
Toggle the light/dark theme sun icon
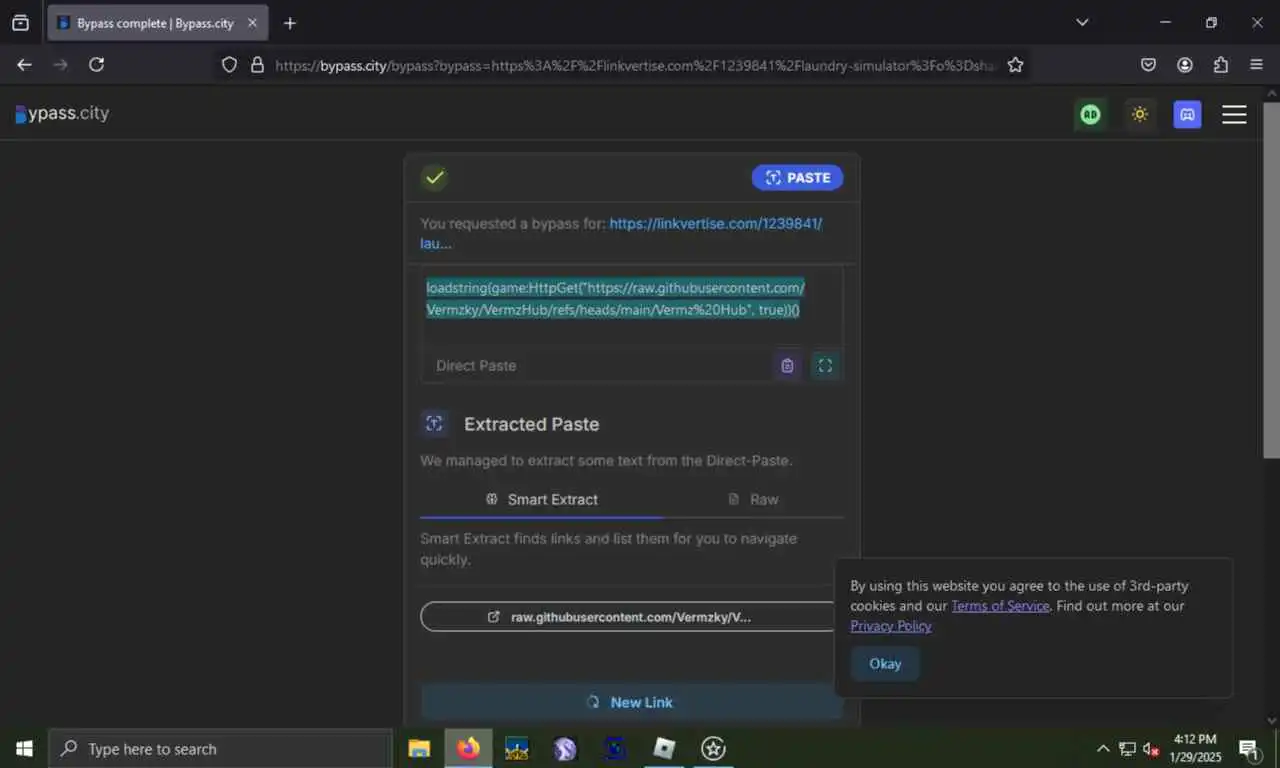pos(1139,114)
